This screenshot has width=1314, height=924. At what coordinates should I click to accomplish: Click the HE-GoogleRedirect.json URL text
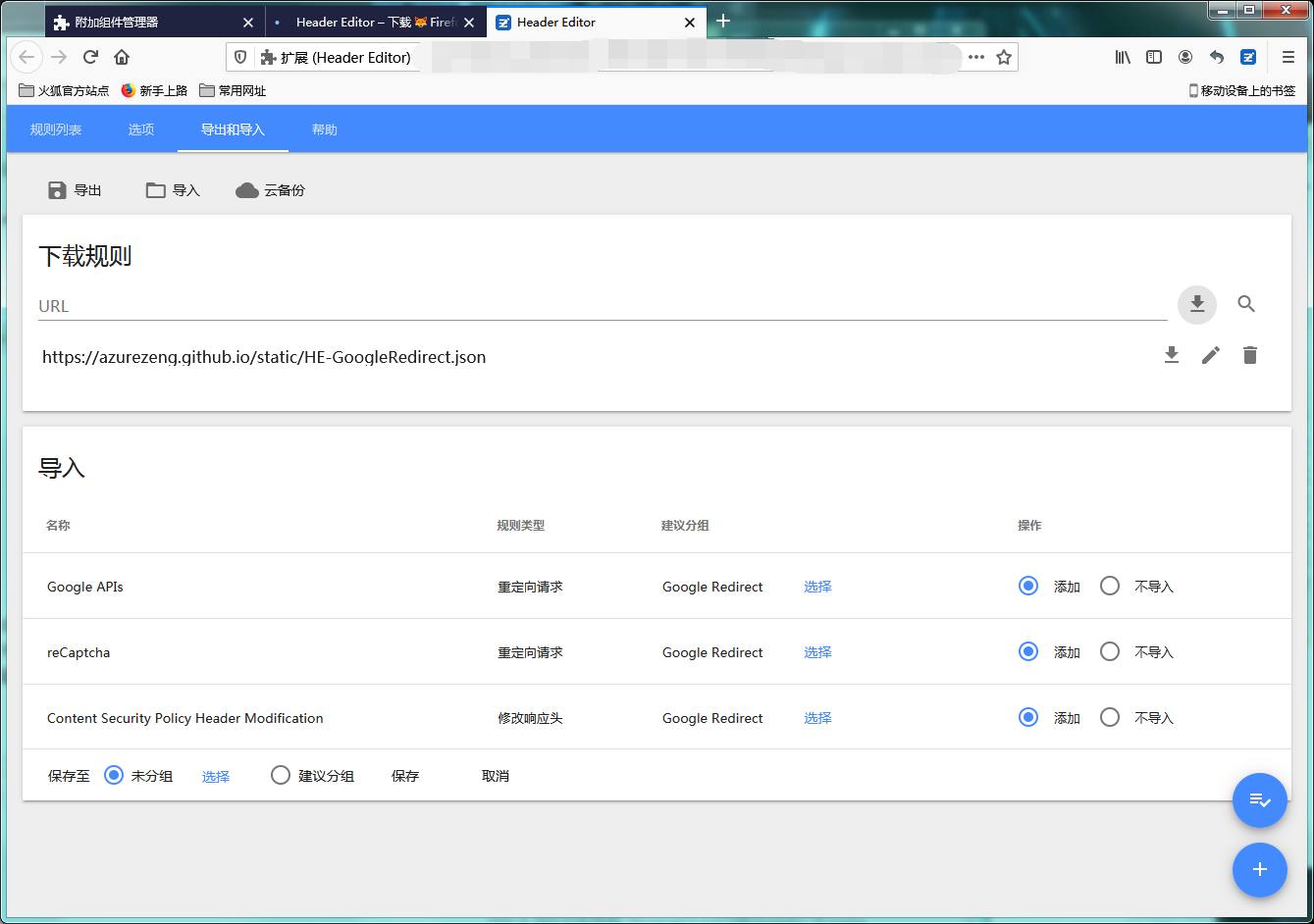coord(264,357)
